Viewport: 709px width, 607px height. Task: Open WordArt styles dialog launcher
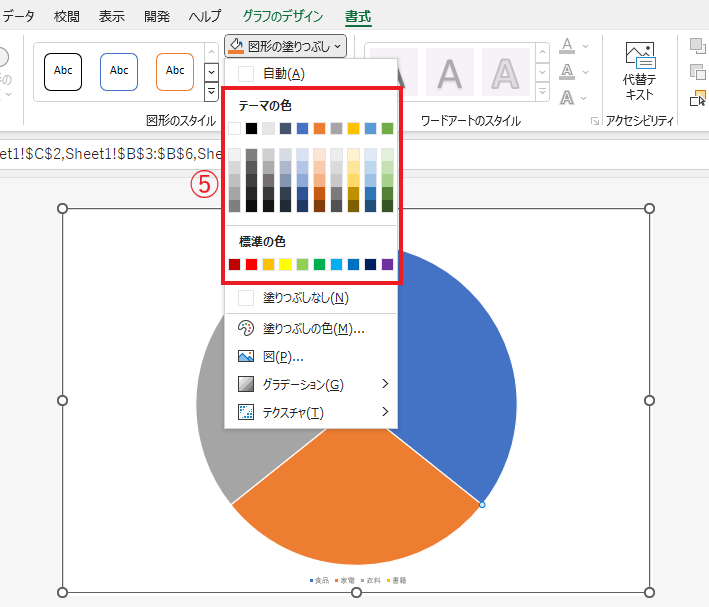(x=596, y=121)
